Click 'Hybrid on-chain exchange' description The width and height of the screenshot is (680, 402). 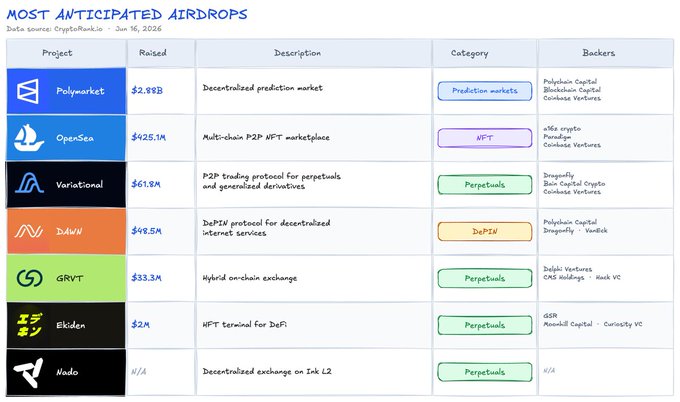click(250, 278)
